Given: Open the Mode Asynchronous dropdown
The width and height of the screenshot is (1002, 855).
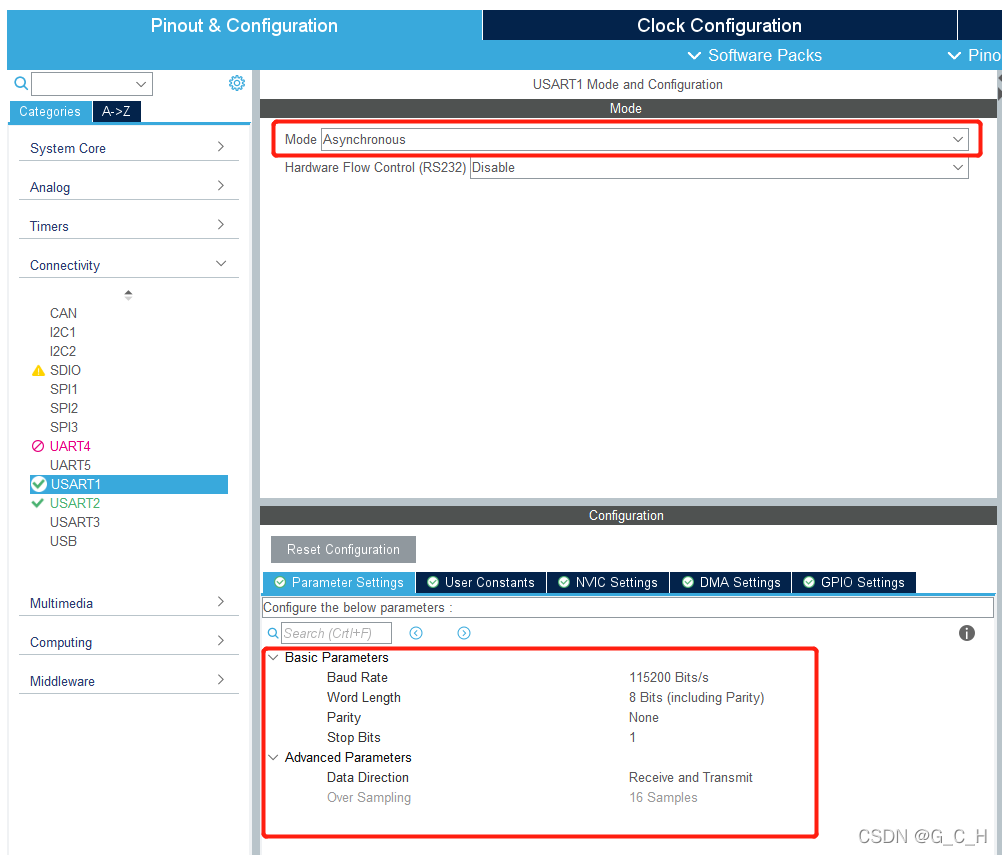Looking at the screenshot, I should point(645,139).
